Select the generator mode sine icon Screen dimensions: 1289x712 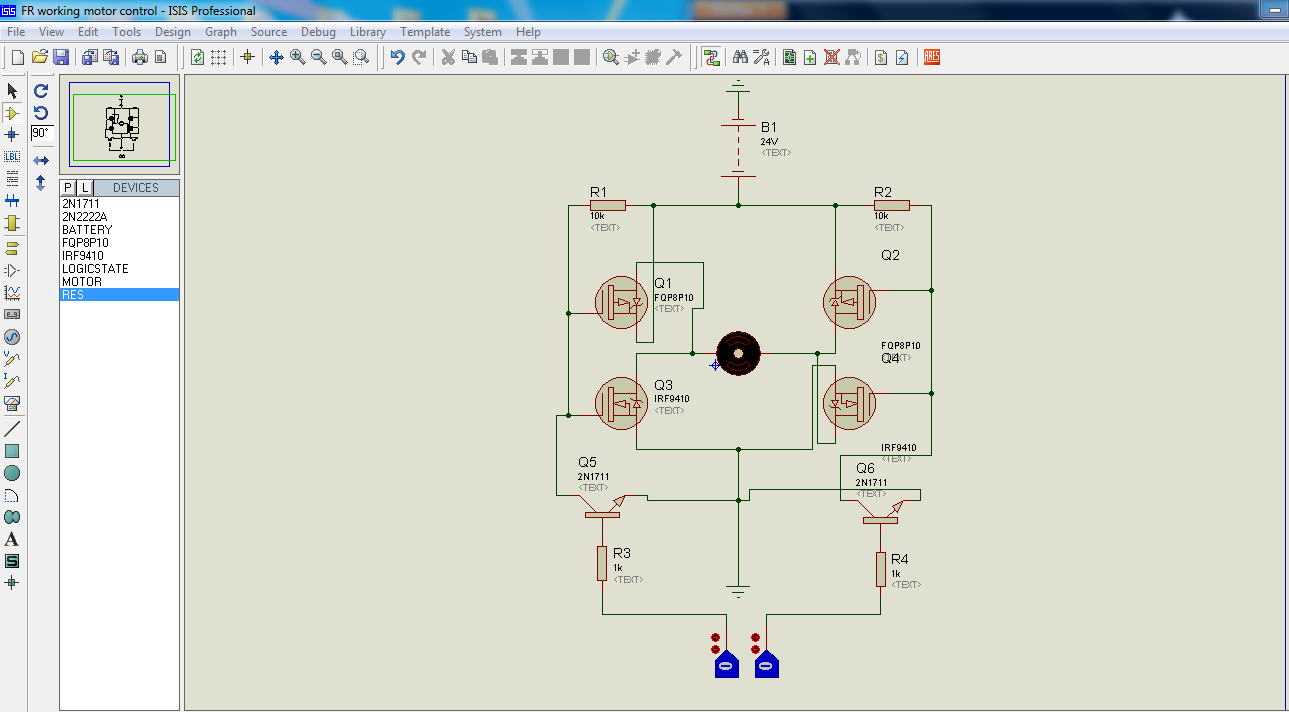pos(12,337)
